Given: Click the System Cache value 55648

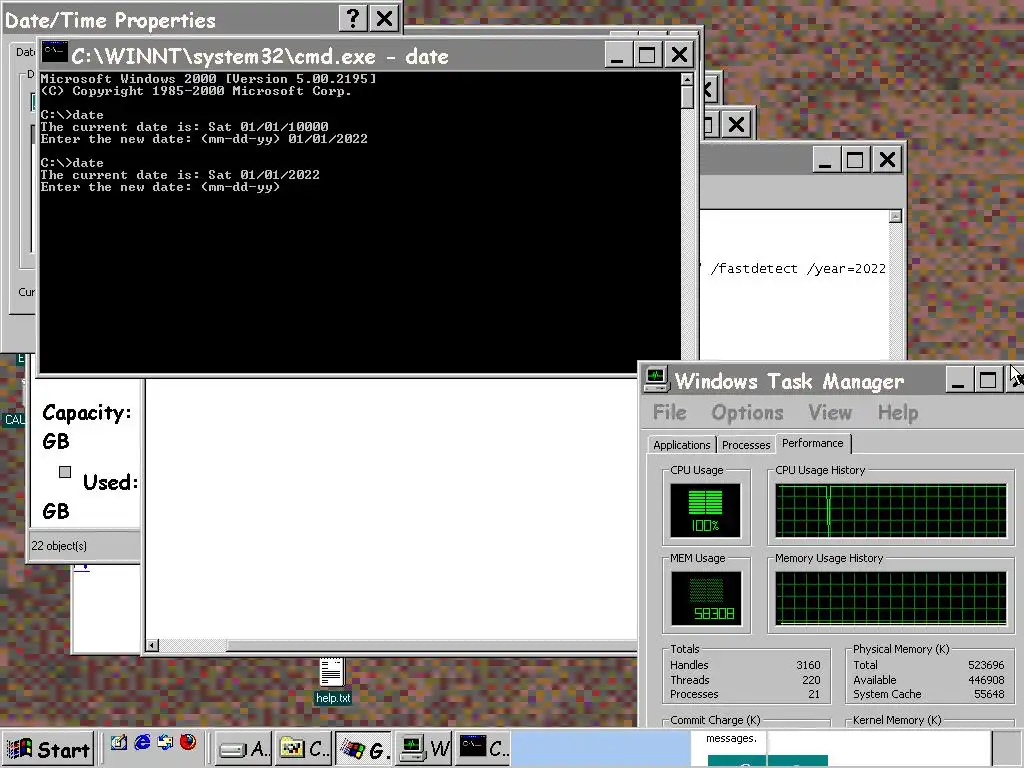Looking at the screenshot, I should click(x=989, y=694).
